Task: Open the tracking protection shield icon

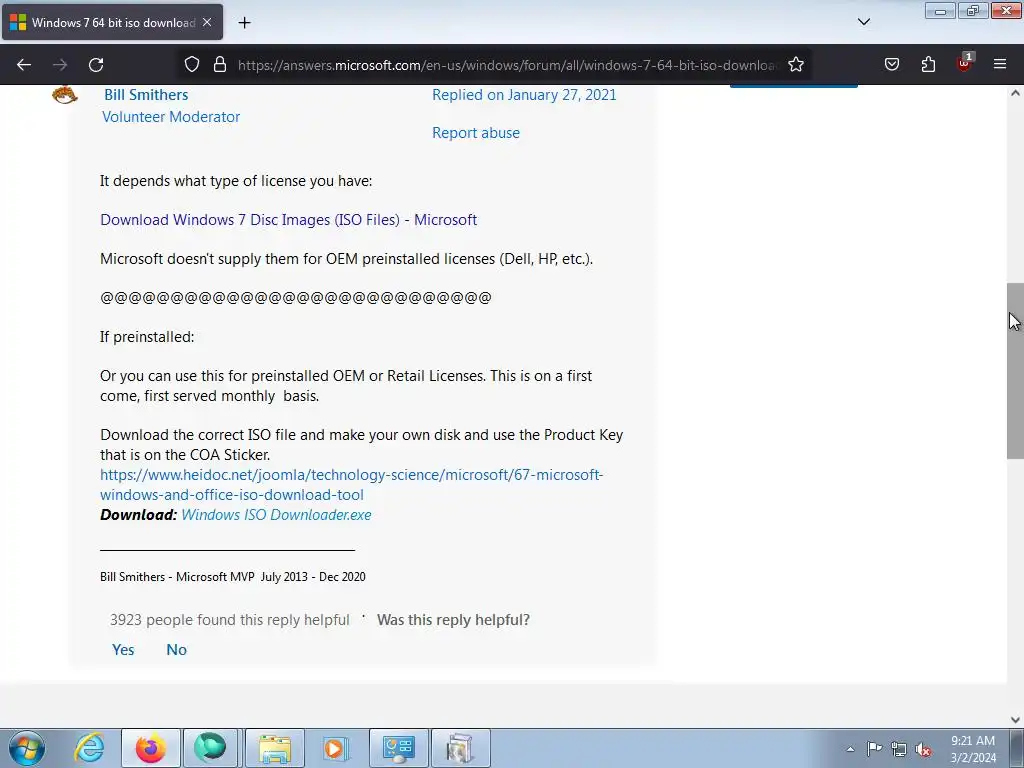Action: (191, 65)
